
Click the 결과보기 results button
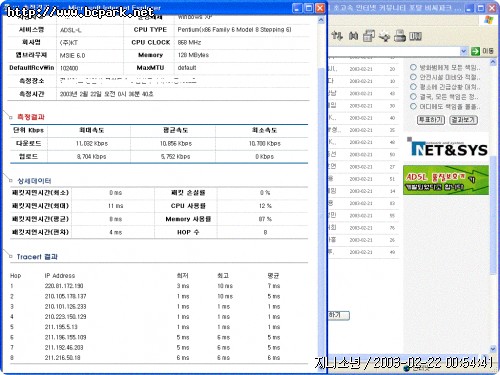tap(463, 119)
